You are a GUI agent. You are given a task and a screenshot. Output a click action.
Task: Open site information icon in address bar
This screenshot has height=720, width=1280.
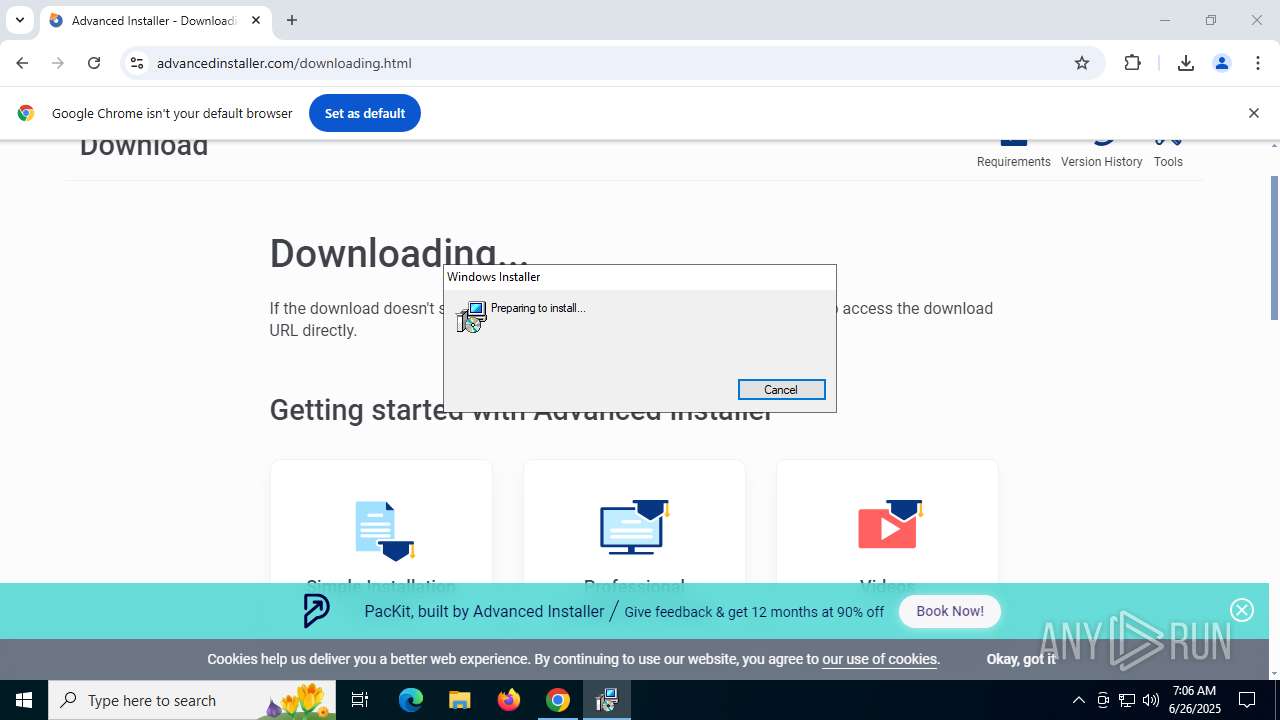click(137, 63)
